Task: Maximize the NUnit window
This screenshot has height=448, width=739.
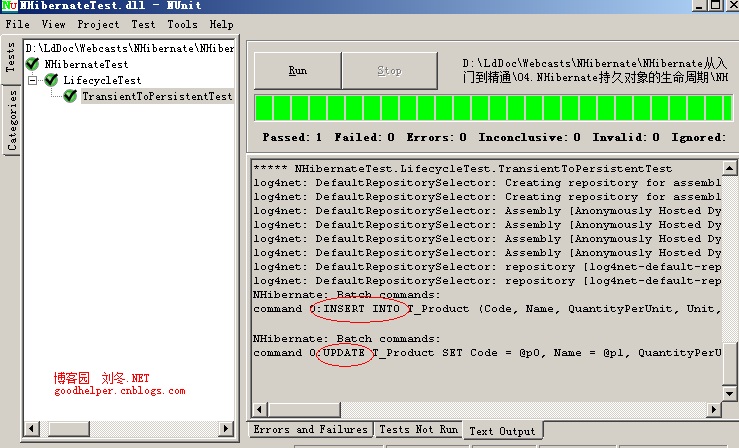Action: click(x=715, y=5)
